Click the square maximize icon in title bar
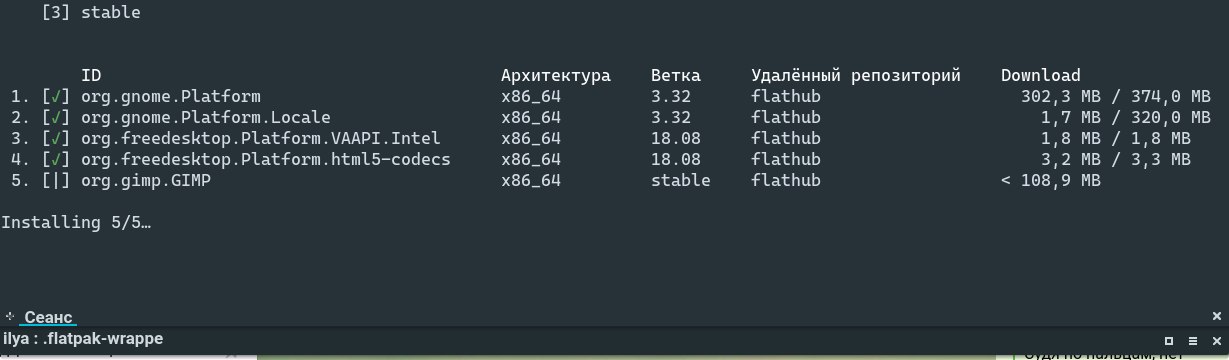The image size is (1229, 360). tap(1167, 340)
